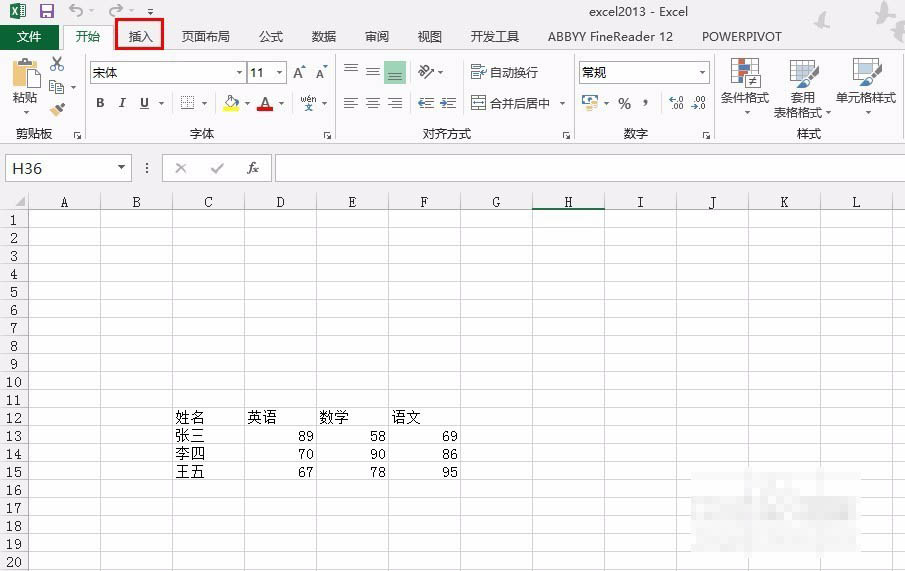The width and height of the screenshot is (905, 571).
Task: Toggle Bold formatting
Action: pyautogui.click(x=100, y=103)
